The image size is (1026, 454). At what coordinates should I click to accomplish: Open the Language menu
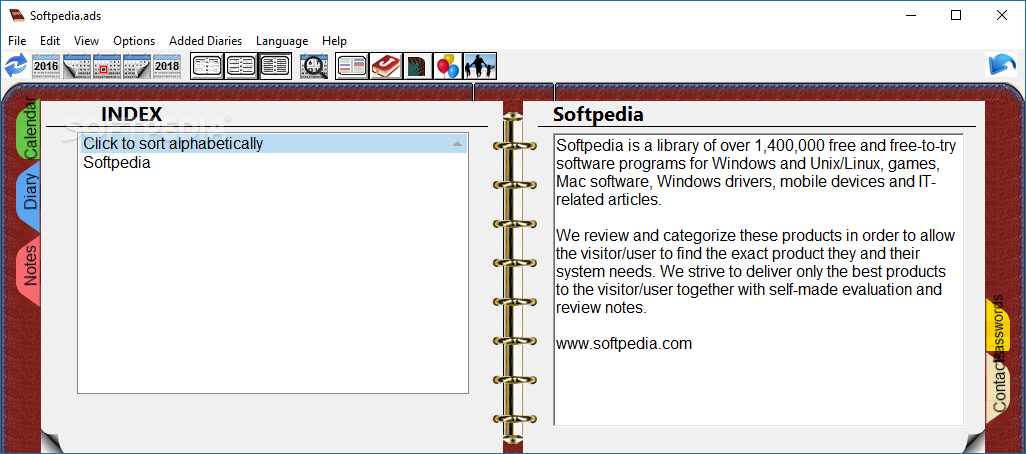coord(282,41)
